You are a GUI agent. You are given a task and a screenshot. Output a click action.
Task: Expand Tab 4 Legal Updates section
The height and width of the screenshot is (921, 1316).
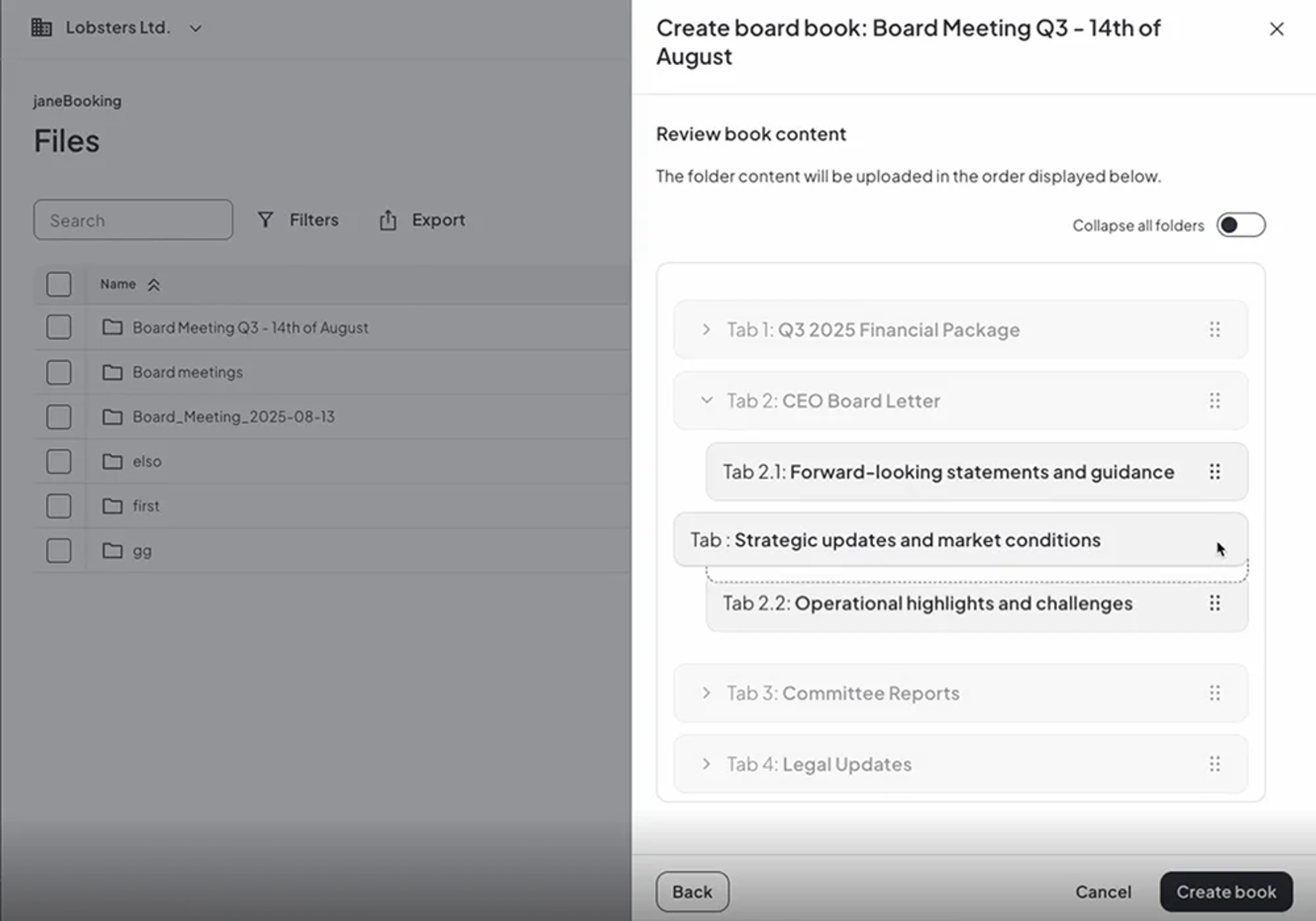[706, 764]
